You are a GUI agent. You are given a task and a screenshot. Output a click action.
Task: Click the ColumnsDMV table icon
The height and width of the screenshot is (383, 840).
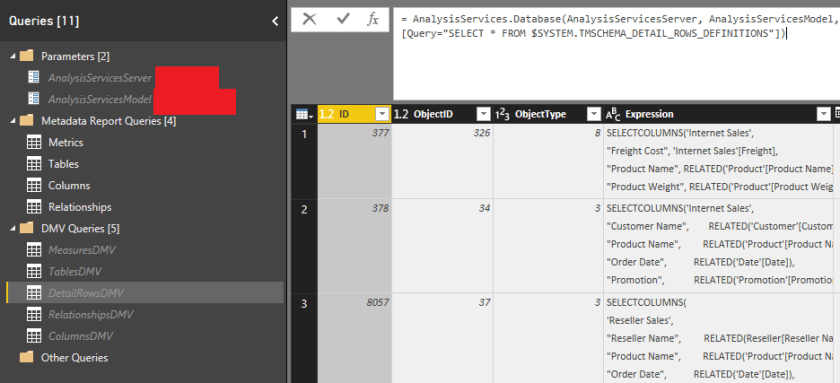click(x=34, y=336)
